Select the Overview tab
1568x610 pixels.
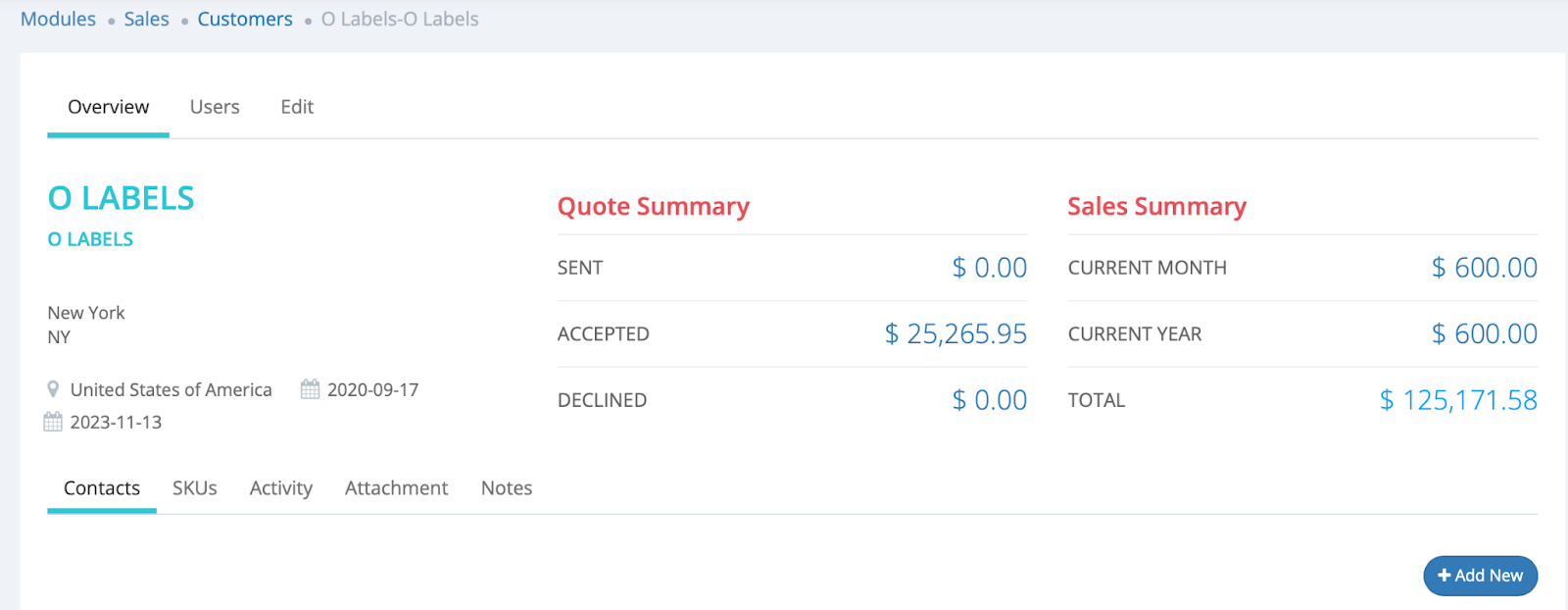108,107
